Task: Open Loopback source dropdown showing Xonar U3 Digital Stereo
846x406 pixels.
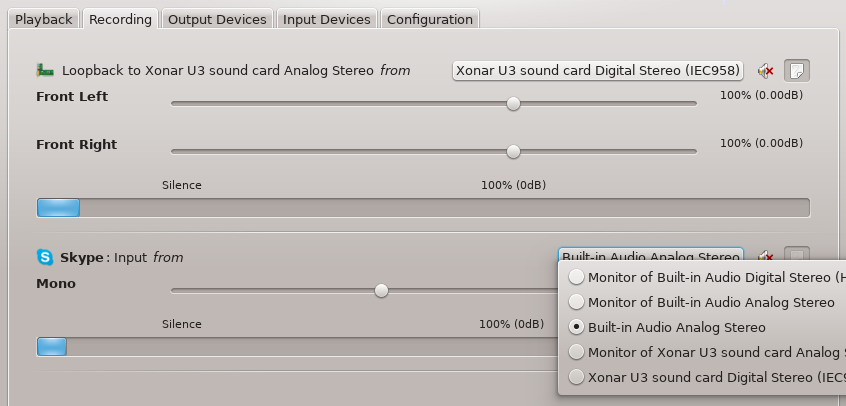Action: pos(598,71)
